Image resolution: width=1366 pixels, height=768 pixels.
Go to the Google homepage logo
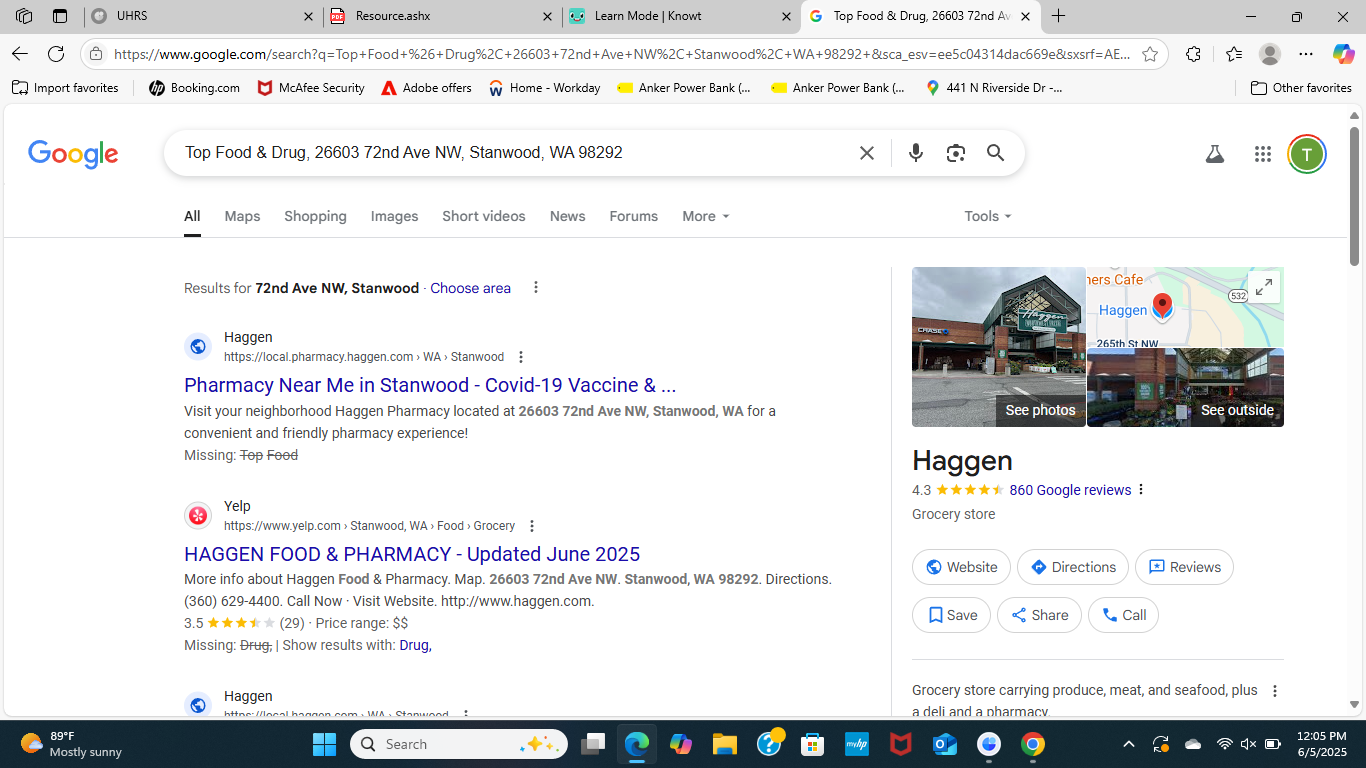coord(73,154)
